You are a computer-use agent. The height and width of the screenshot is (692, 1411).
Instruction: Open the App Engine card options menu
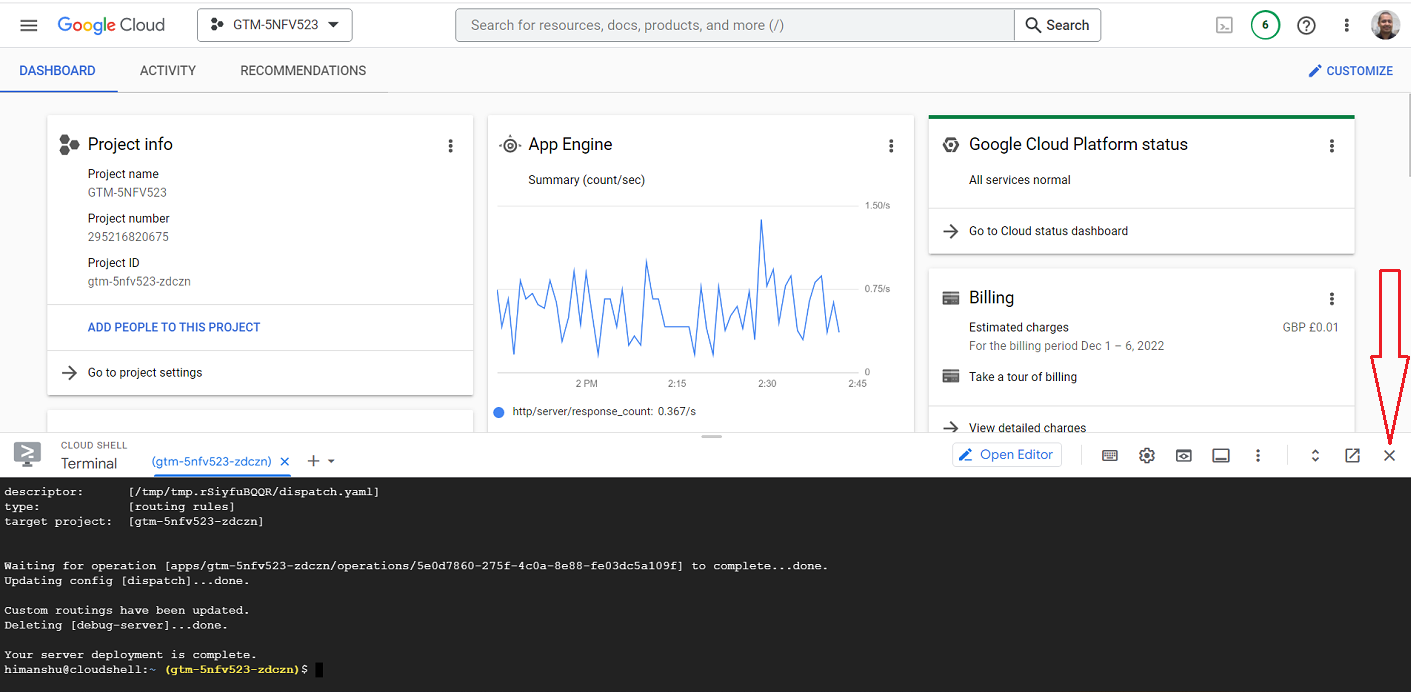pyautogui.click(x=891, y=146)
